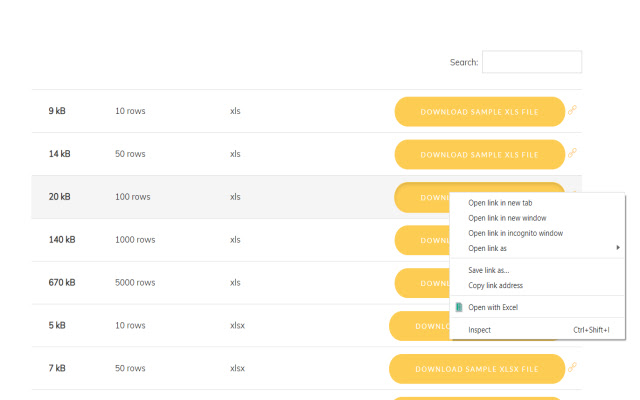Download the 9 kB sample XLS file
Image resolution: width=640 pixels, height=400 pixels.
tap(479, 112)
